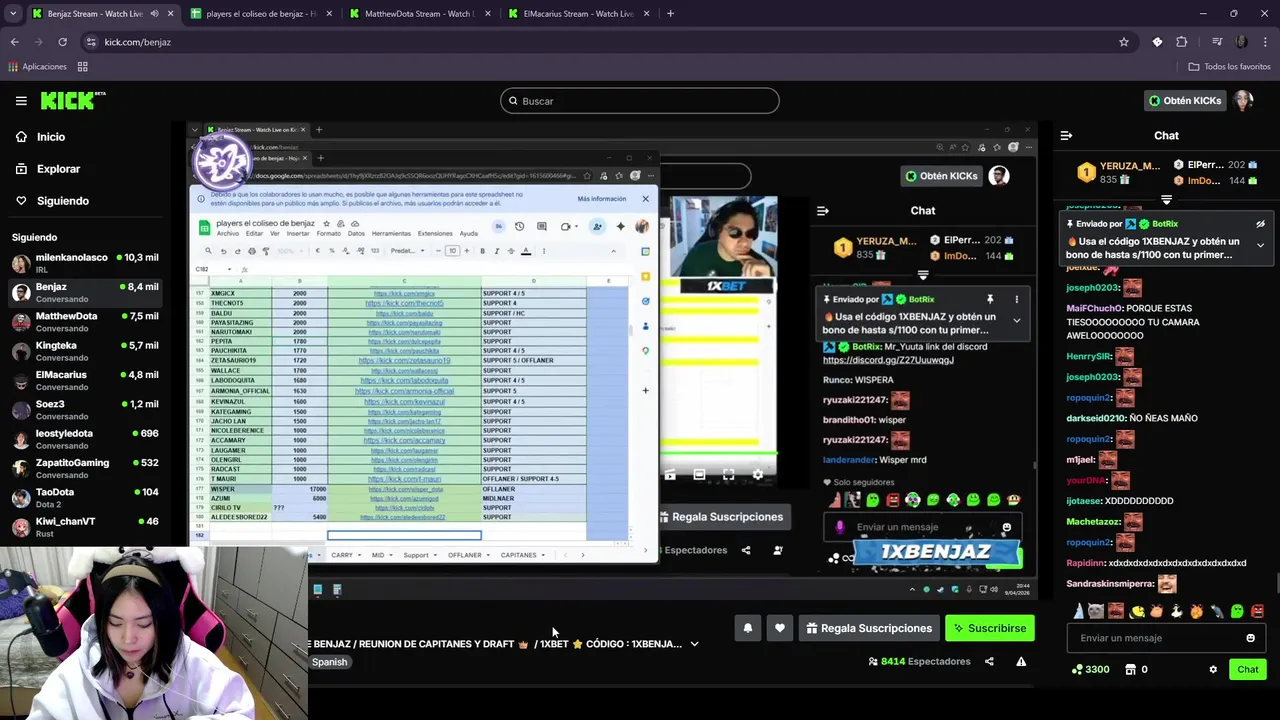The height and width of the screenshot is (720, 1280).
Task: Send message with green Chat button
Action: (x=1248, y=669)
